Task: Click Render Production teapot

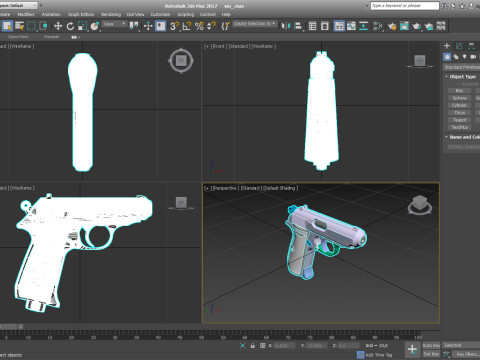Action: point(417,26)
